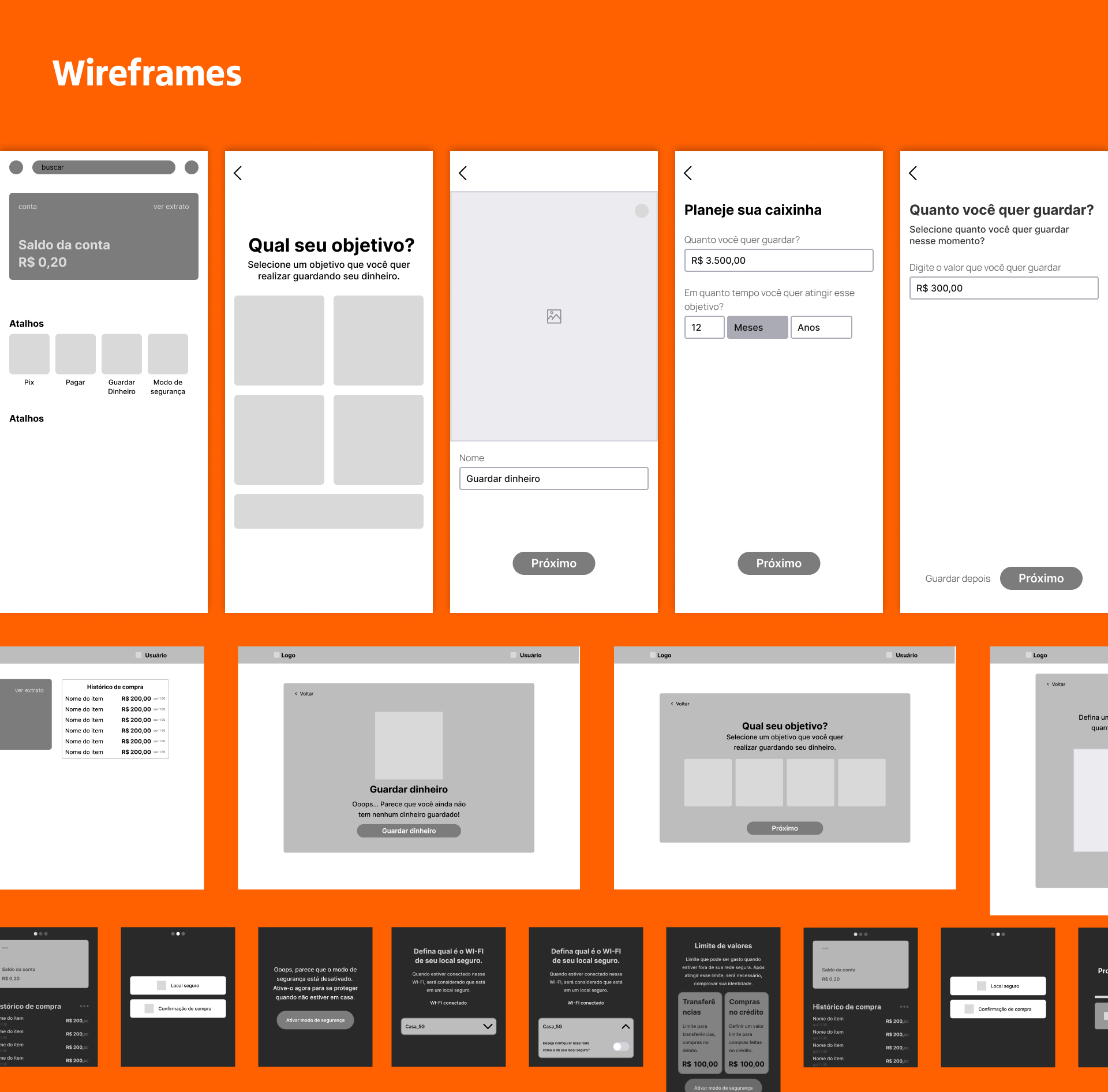
Task: Select the Modo de segurança shortcut
Action: pyautogui.click(x=167, y=354)
